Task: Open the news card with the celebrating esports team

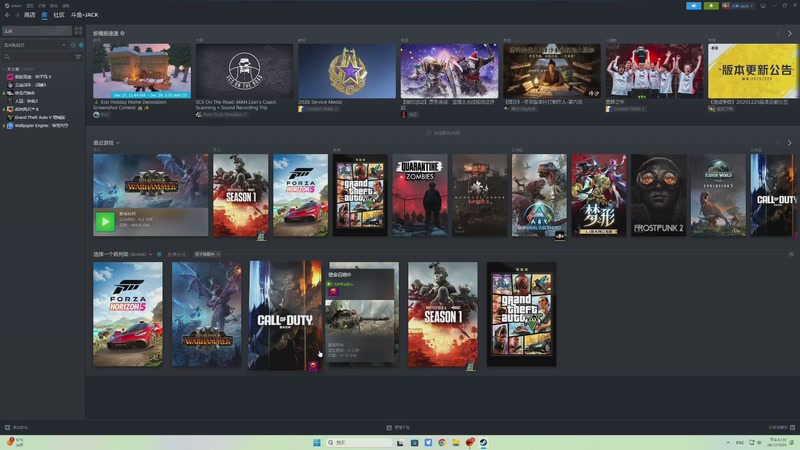Action: coord(655,70)
